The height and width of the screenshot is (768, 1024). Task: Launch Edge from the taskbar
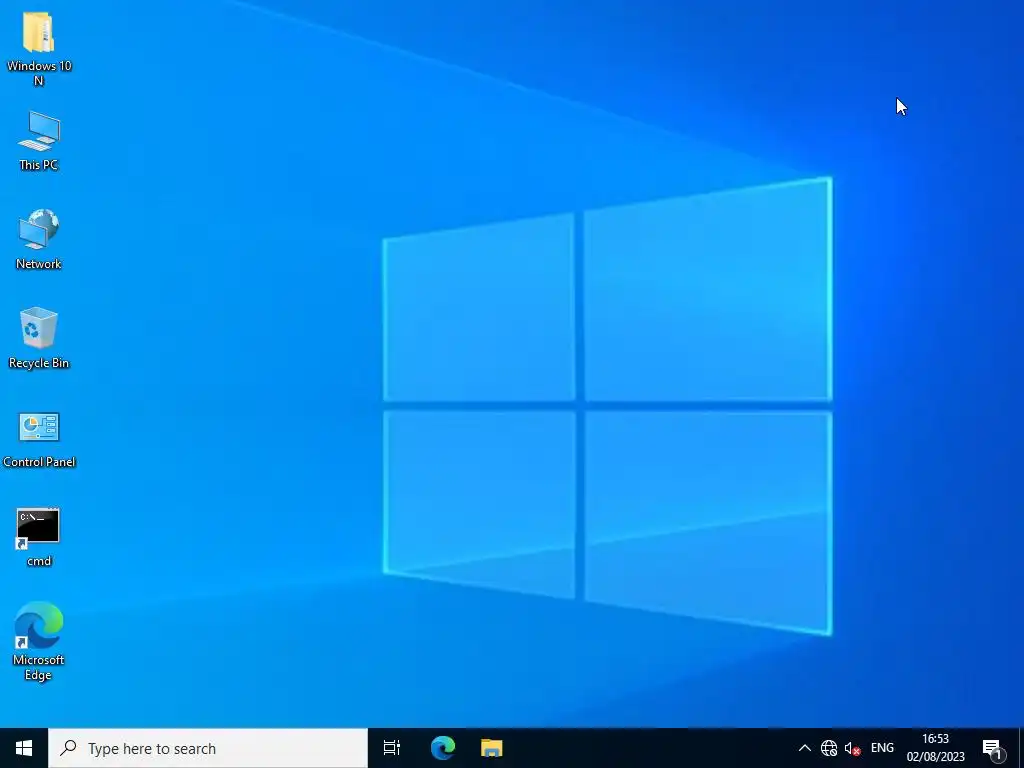tap(443, 748)
